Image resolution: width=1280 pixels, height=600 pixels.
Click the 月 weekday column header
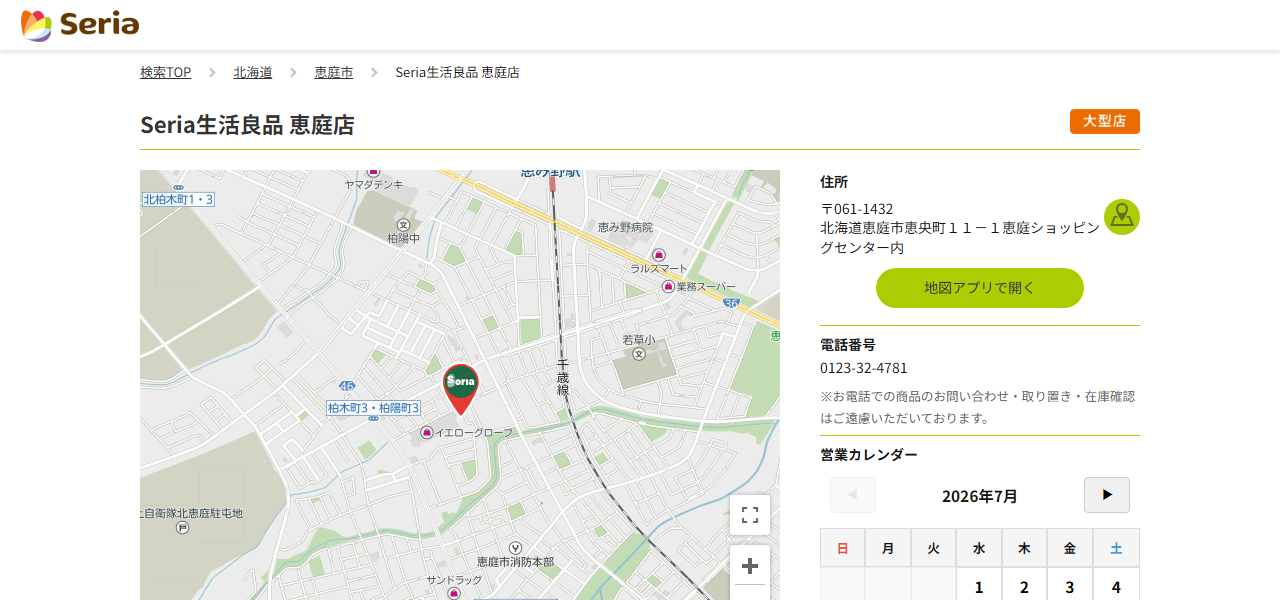coord(888,548)
